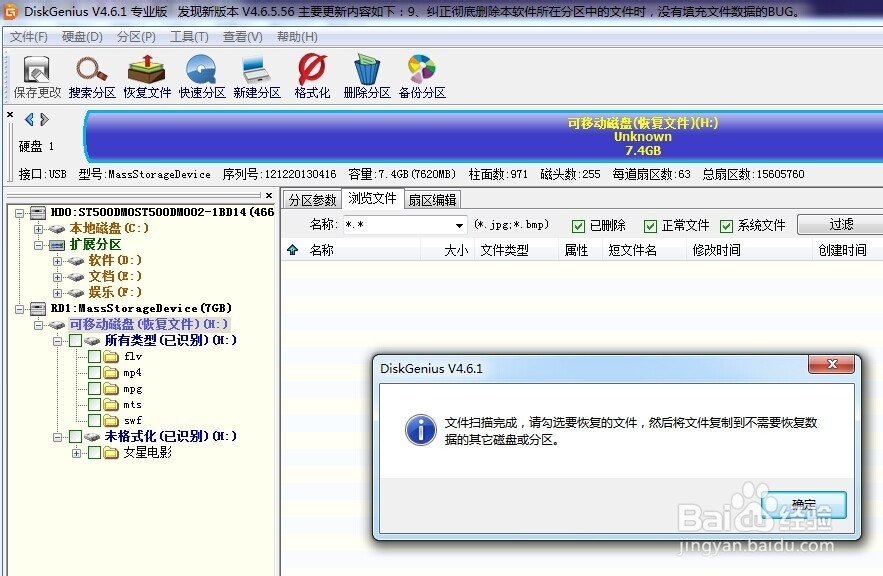This screenshot has height=576, width=883.
Task: Check the mpg folder checkbox
Action: click(x=95, y=389)
